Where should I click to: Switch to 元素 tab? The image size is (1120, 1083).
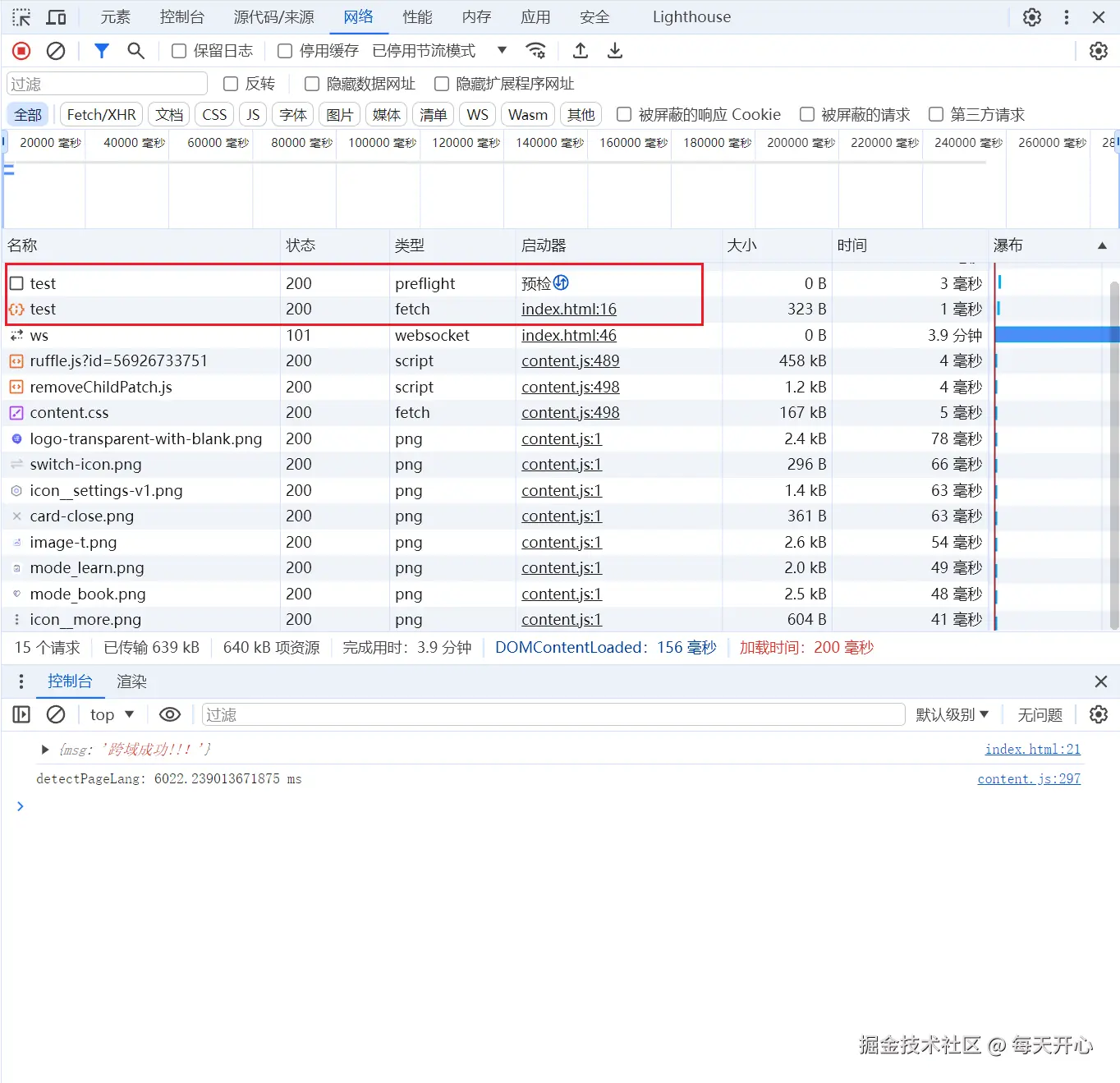pos(115,17)
